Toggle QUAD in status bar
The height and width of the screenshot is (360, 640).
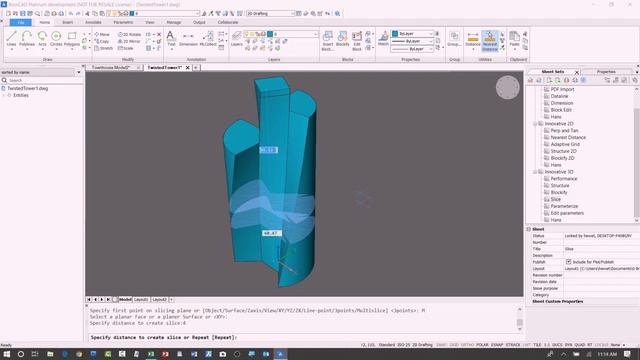(x=580, y=345)
